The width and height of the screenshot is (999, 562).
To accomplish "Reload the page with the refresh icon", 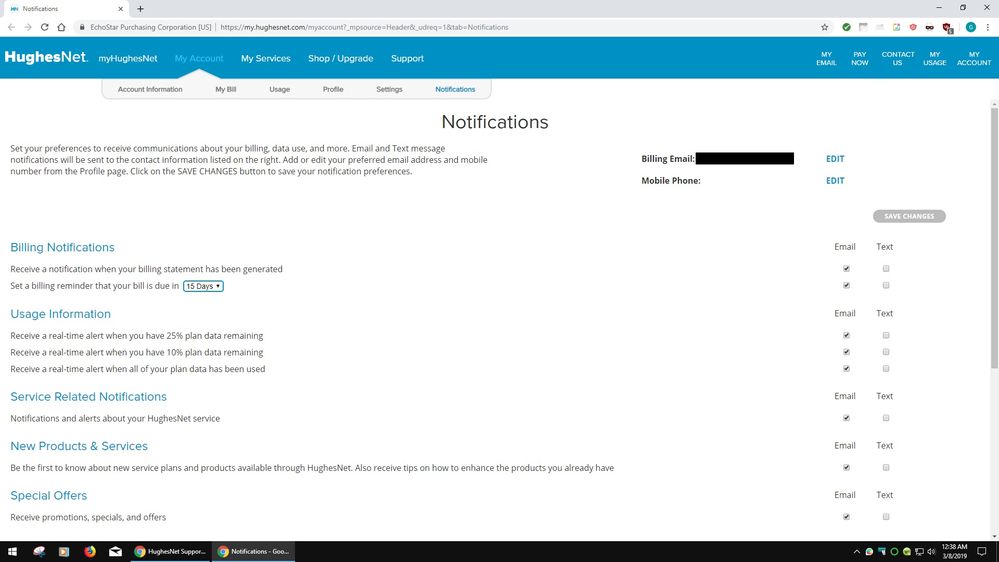I will [x=45, y=27].
